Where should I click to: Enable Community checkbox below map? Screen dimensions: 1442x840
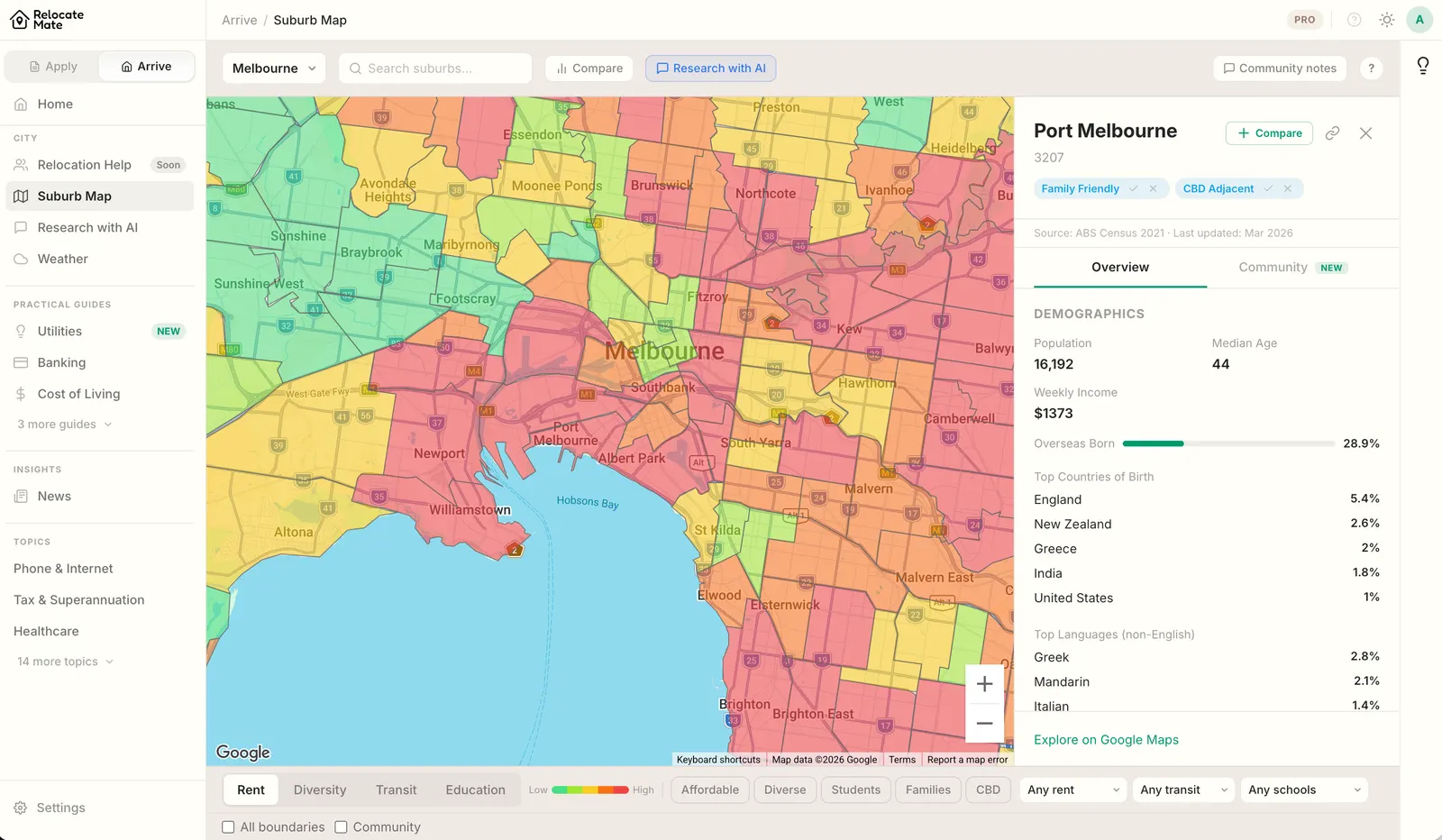[341, 827]
